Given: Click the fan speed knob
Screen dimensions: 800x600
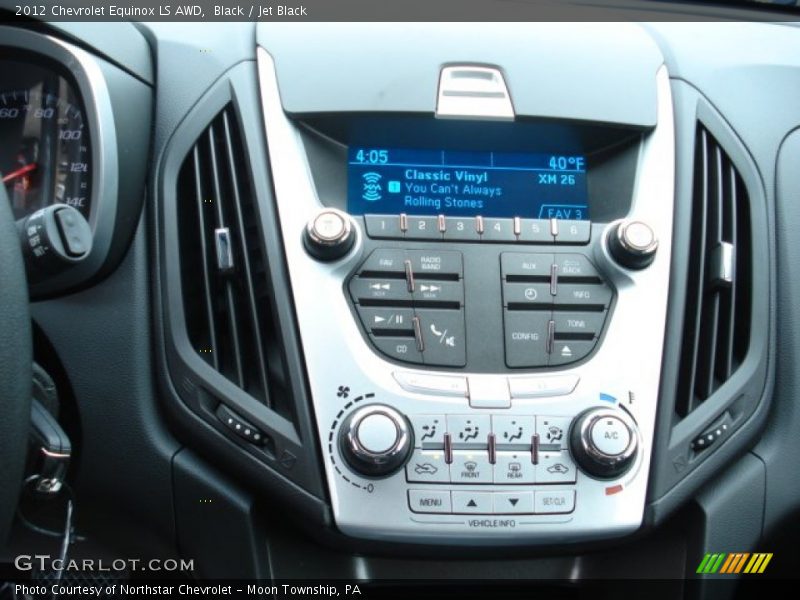Looking at the screenshot, I should (377, 438).
